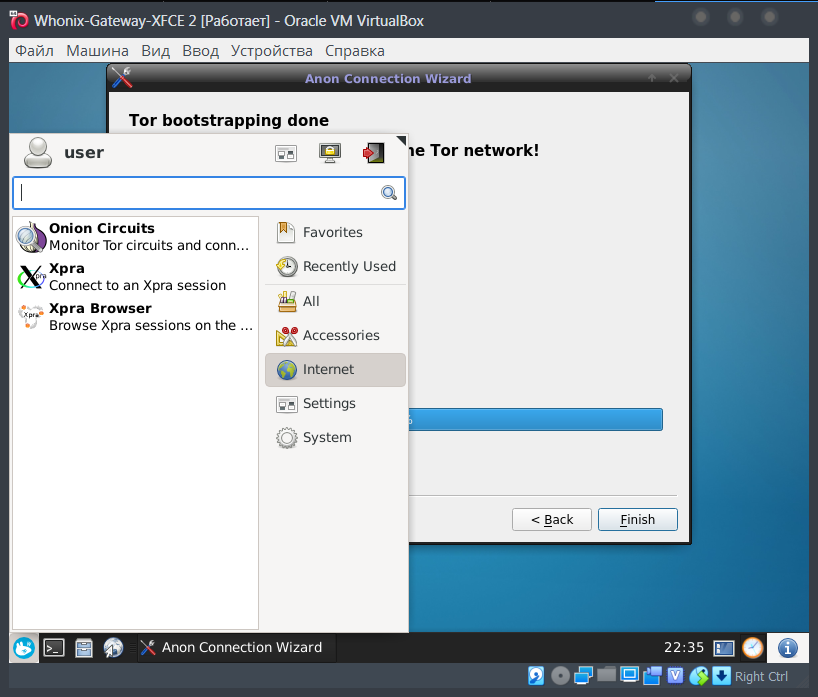818x697 pixels.
Task: Select the Favorites category
Action: [x=332, y=232]
